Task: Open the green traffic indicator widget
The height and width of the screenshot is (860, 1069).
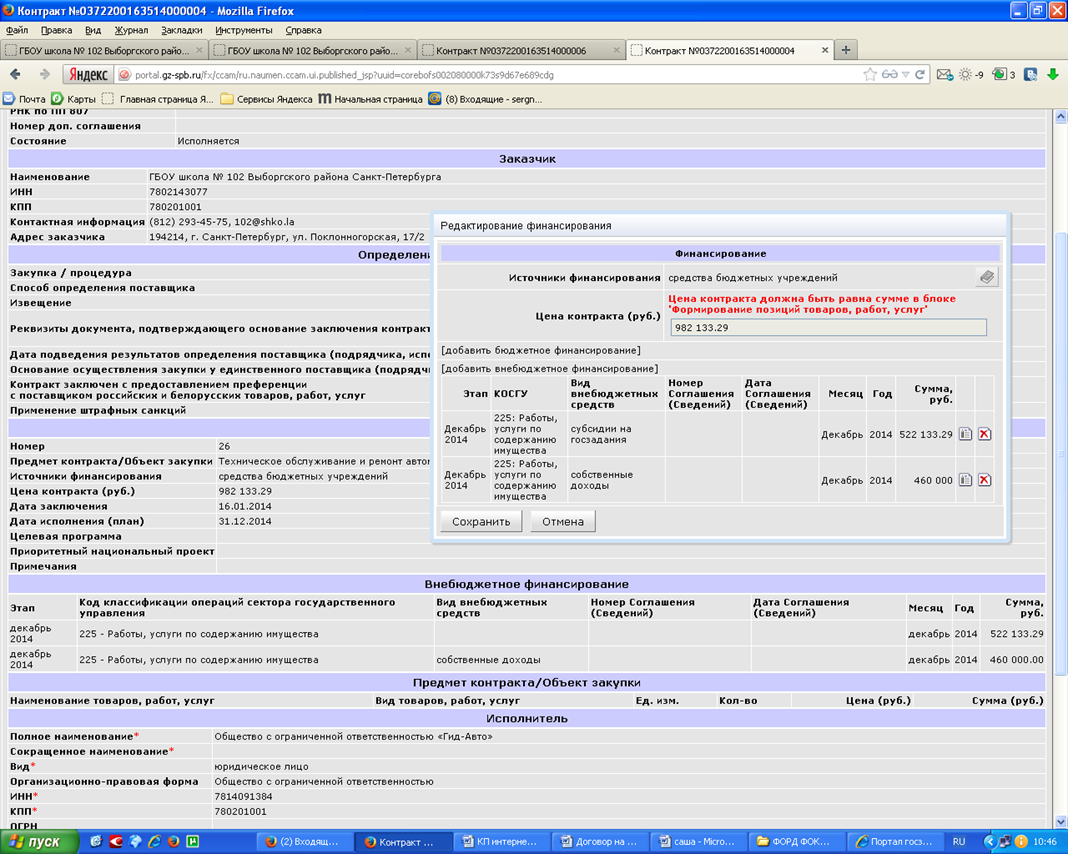Action: pos(1003,74)
